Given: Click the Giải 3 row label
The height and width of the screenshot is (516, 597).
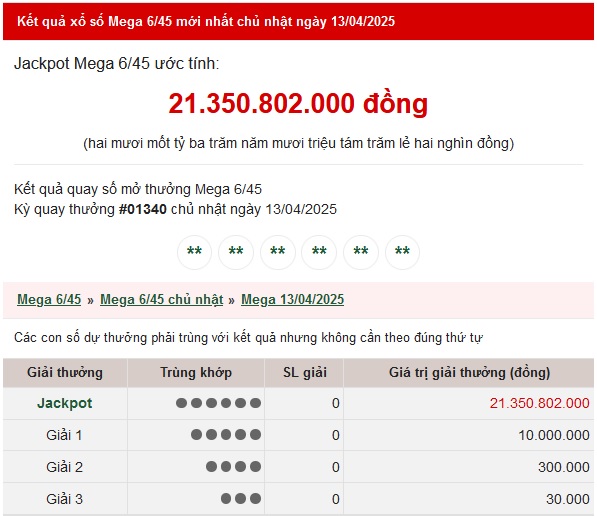Looking at the screenshot, I should coord(64,499).
